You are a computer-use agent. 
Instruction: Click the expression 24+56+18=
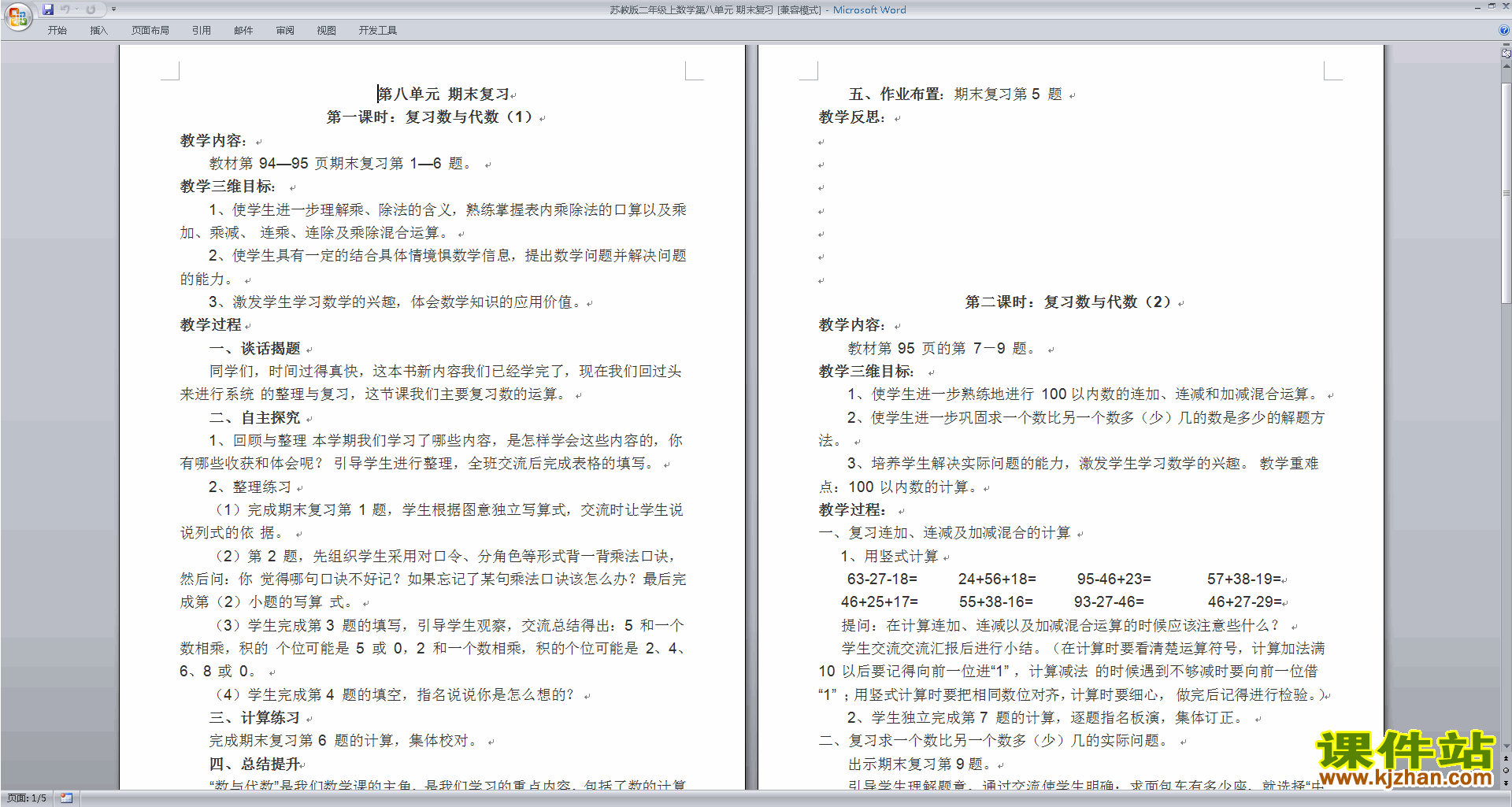997,579
